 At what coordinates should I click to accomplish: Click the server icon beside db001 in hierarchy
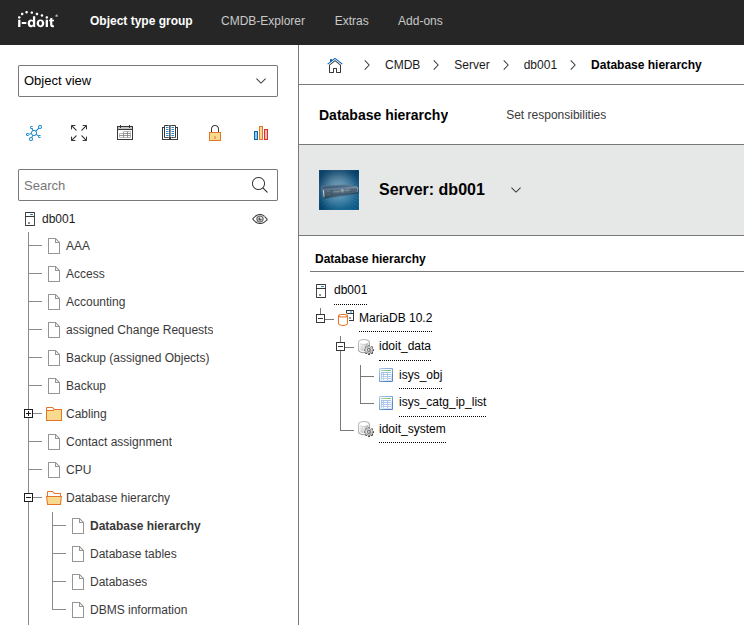click(321, 290)
